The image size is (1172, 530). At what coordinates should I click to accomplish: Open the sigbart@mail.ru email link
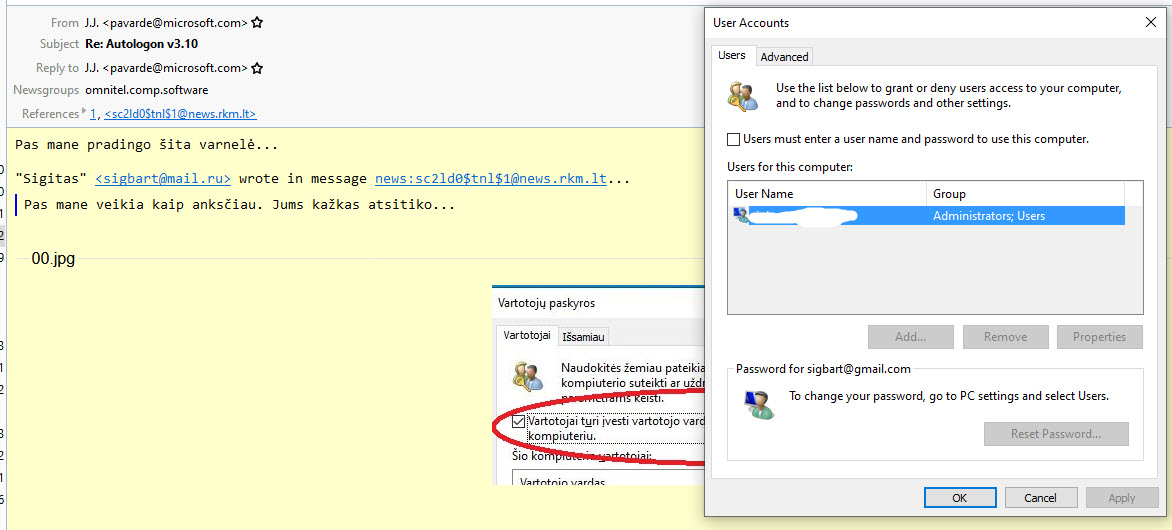(x=163, y=179)
